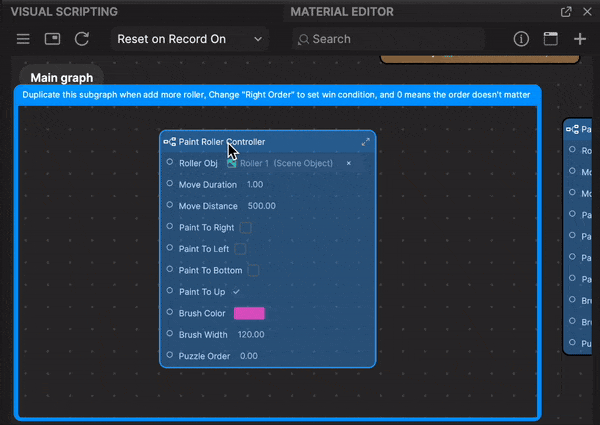Screen dimensions: 600x425
Task: Switch to the Material Editor tab
Action: [x=342, y=12]
